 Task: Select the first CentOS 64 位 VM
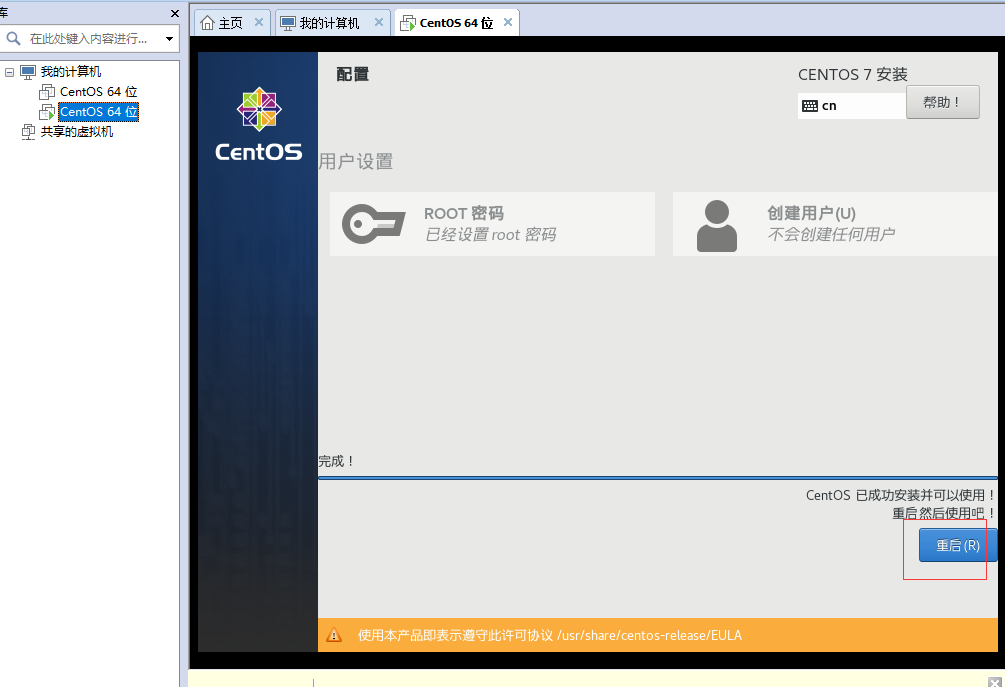99,92
